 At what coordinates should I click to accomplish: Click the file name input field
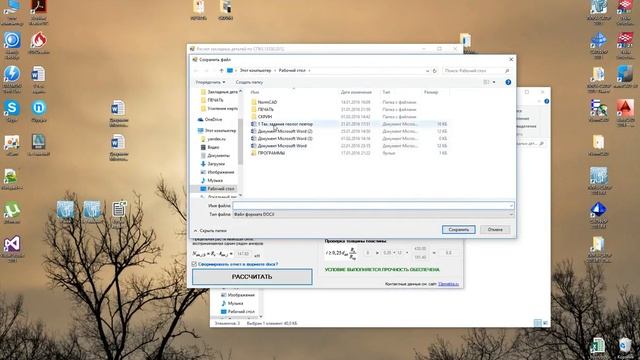click(x=373, y=206)
